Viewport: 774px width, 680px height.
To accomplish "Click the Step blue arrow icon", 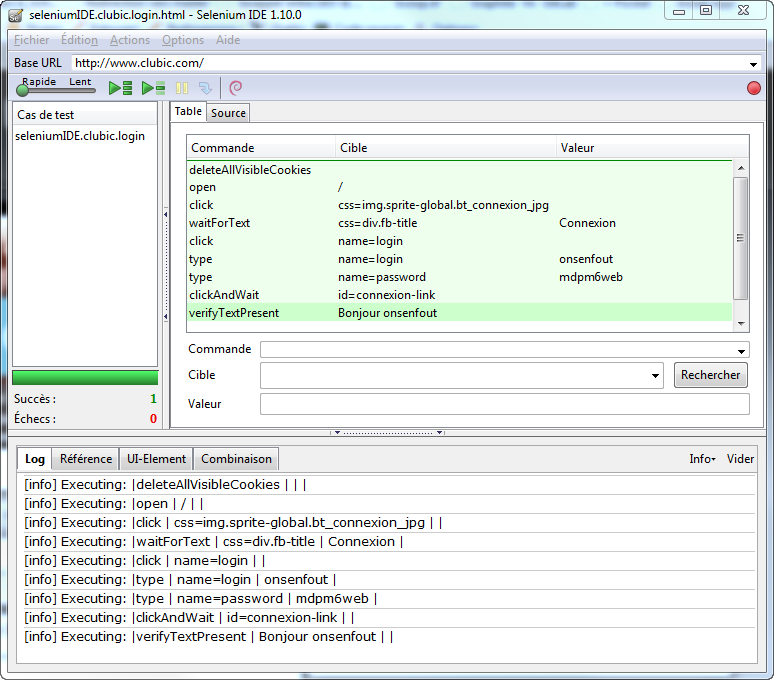I will coord(205,88).
